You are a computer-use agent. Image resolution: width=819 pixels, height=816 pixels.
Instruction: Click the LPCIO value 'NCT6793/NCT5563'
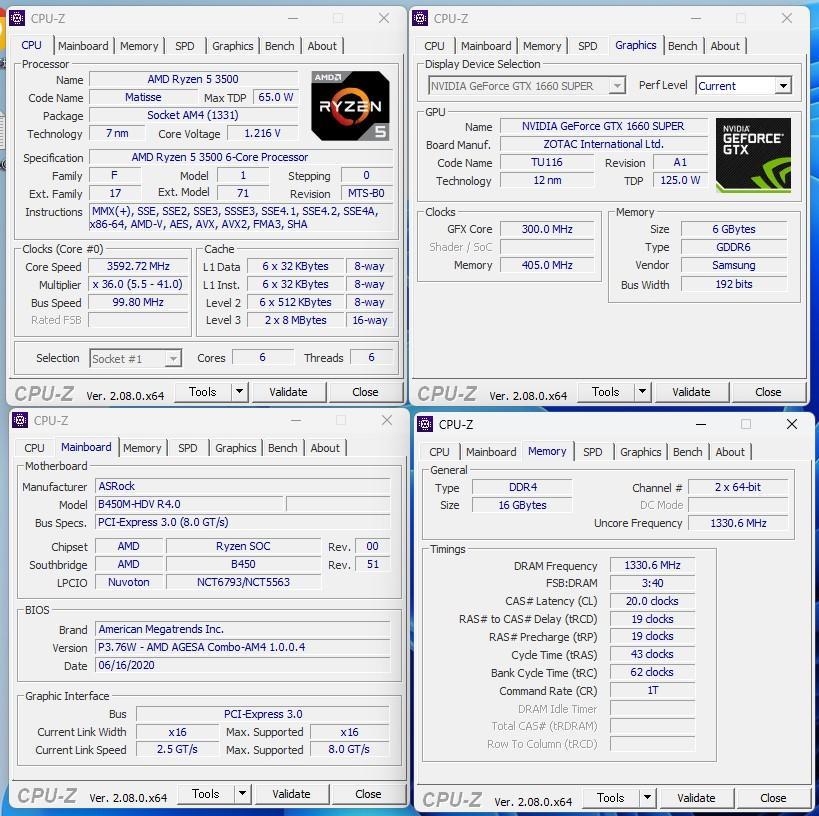pyautogui.click(x=243, y=582)
